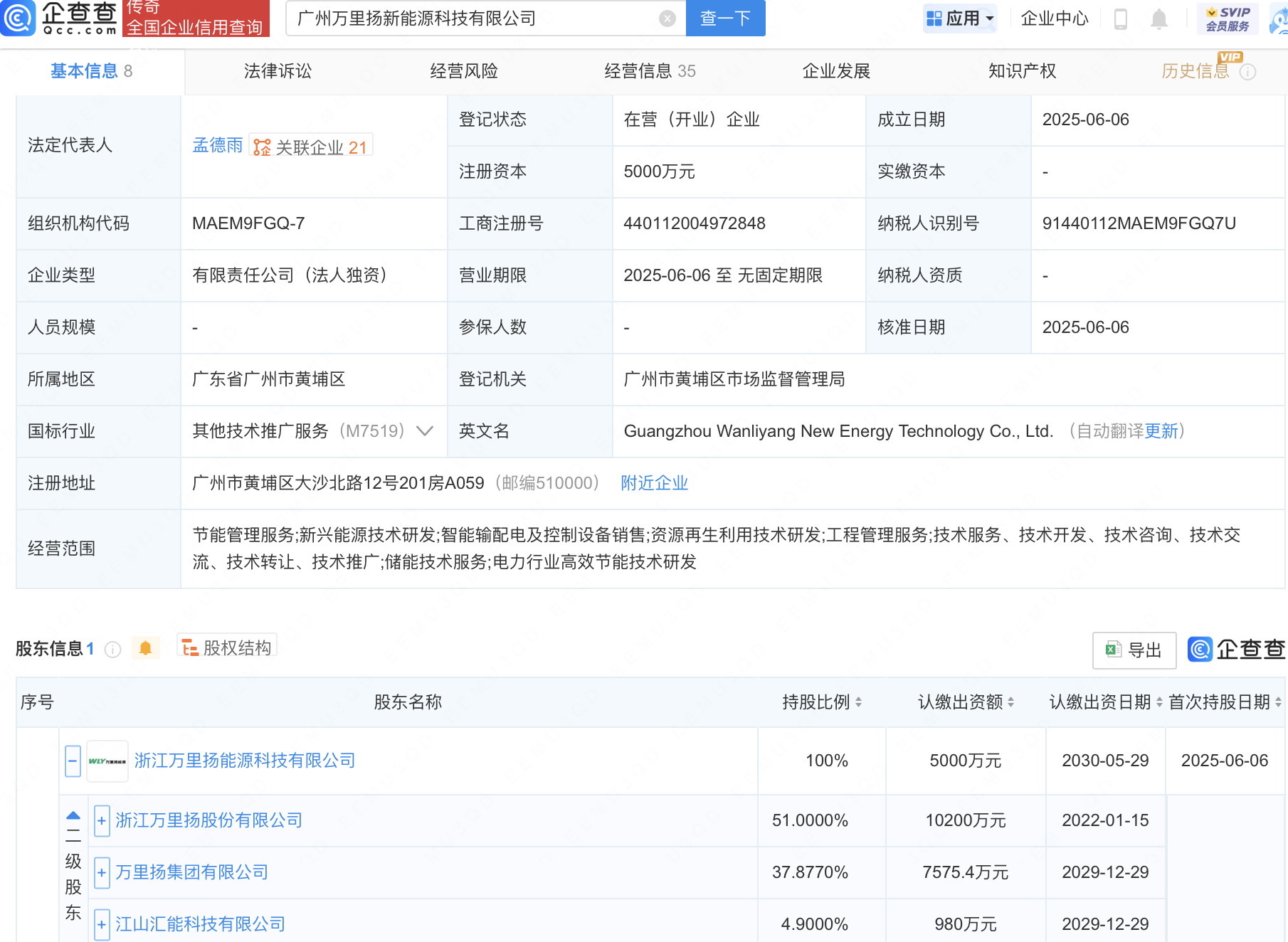Expand the 万里扬集团有限公司 tree node
Screen dimensions: 1288x942
click(101, 872)
